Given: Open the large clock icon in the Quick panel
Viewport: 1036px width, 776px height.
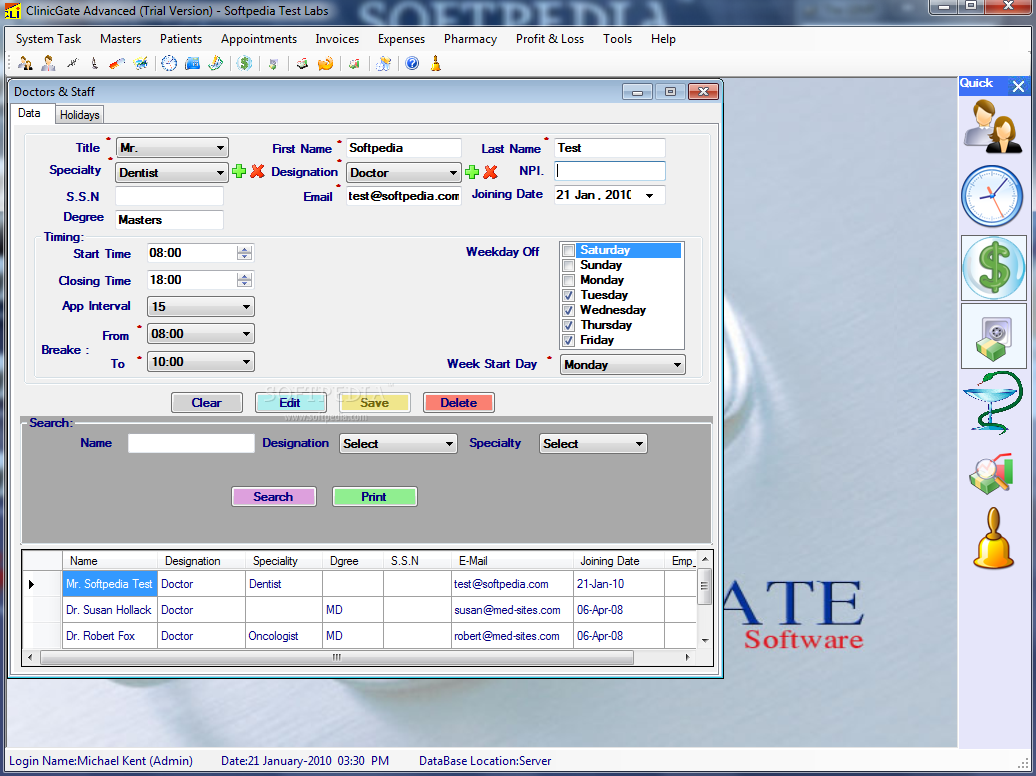Looking at the screenshot, I should click(x=992, y=197).
